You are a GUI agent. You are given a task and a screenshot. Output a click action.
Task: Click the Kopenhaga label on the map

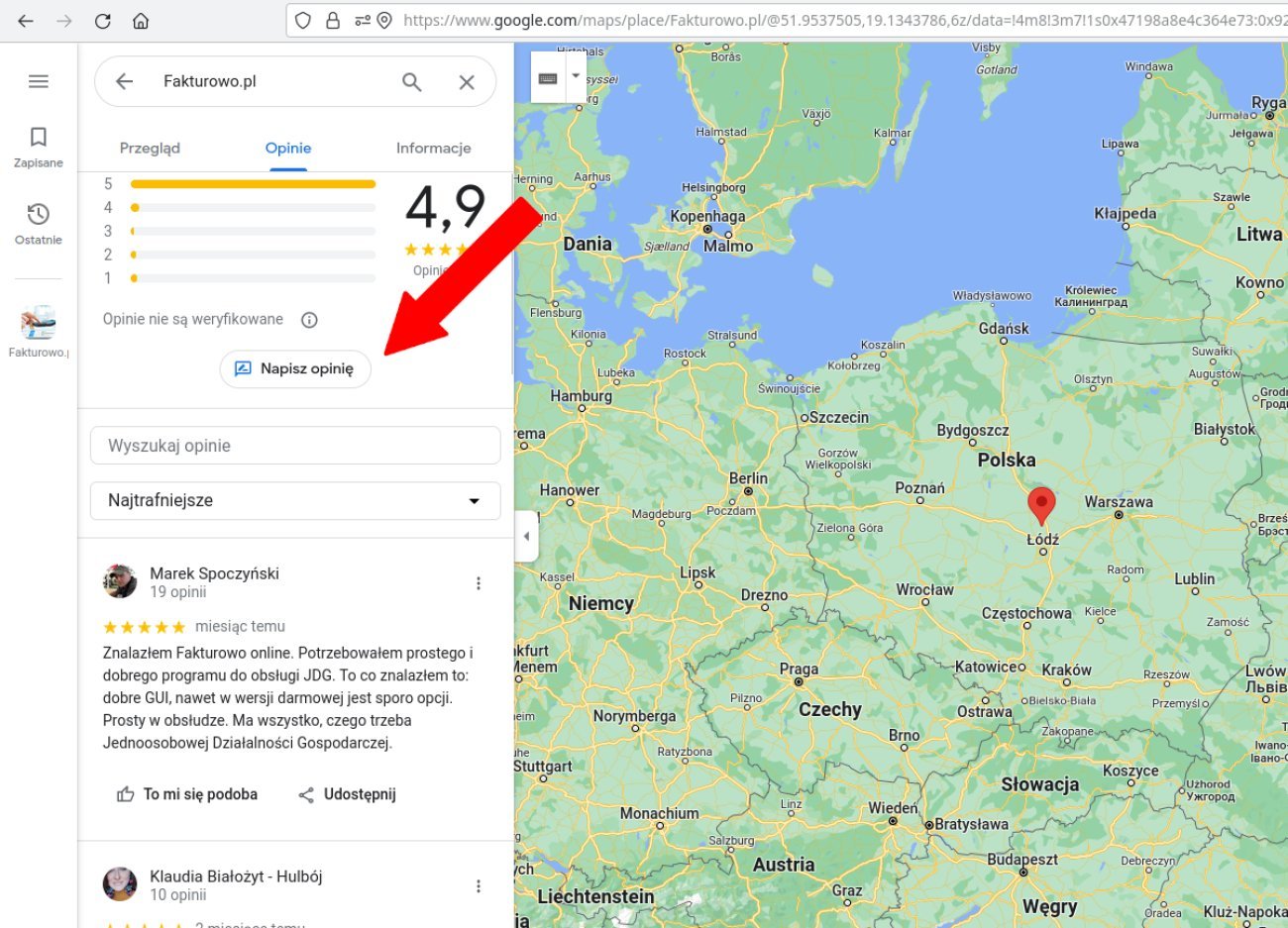[707, 216]
